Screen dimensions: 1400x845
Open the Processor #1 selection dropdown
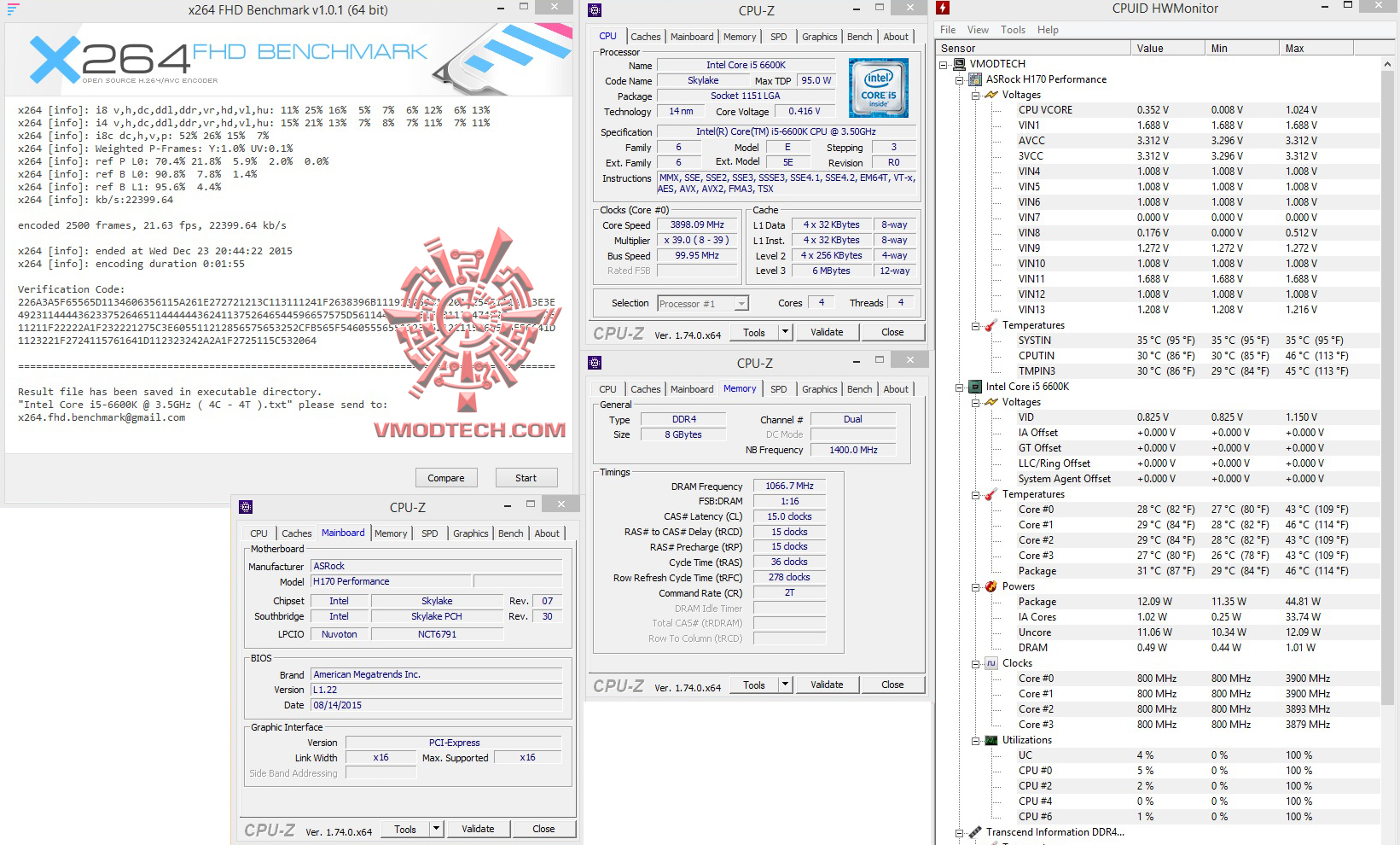[x=741, y=304]
